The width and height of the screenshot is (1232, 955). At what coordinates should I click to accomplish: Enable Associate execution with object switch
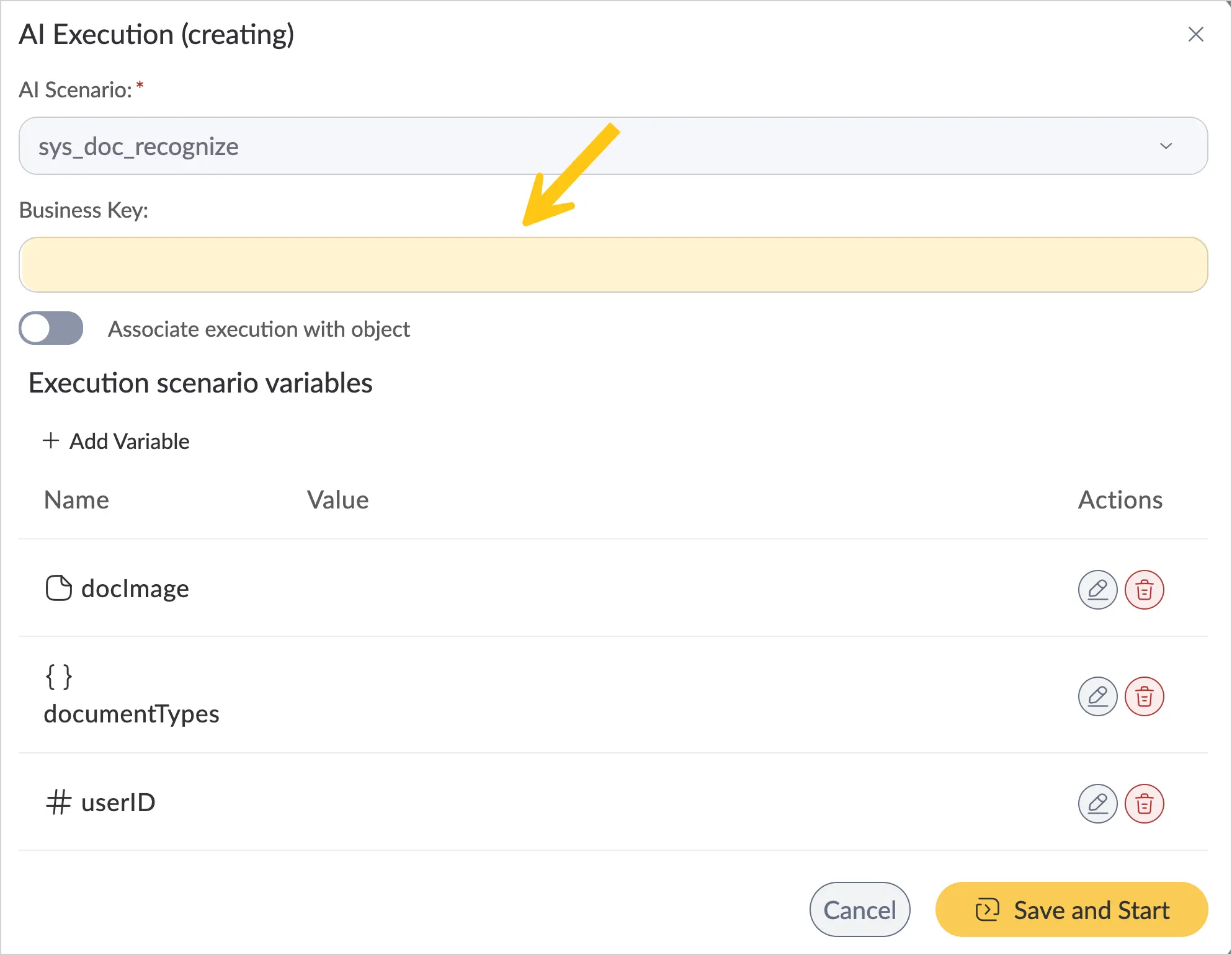click(x=51, y=328)
